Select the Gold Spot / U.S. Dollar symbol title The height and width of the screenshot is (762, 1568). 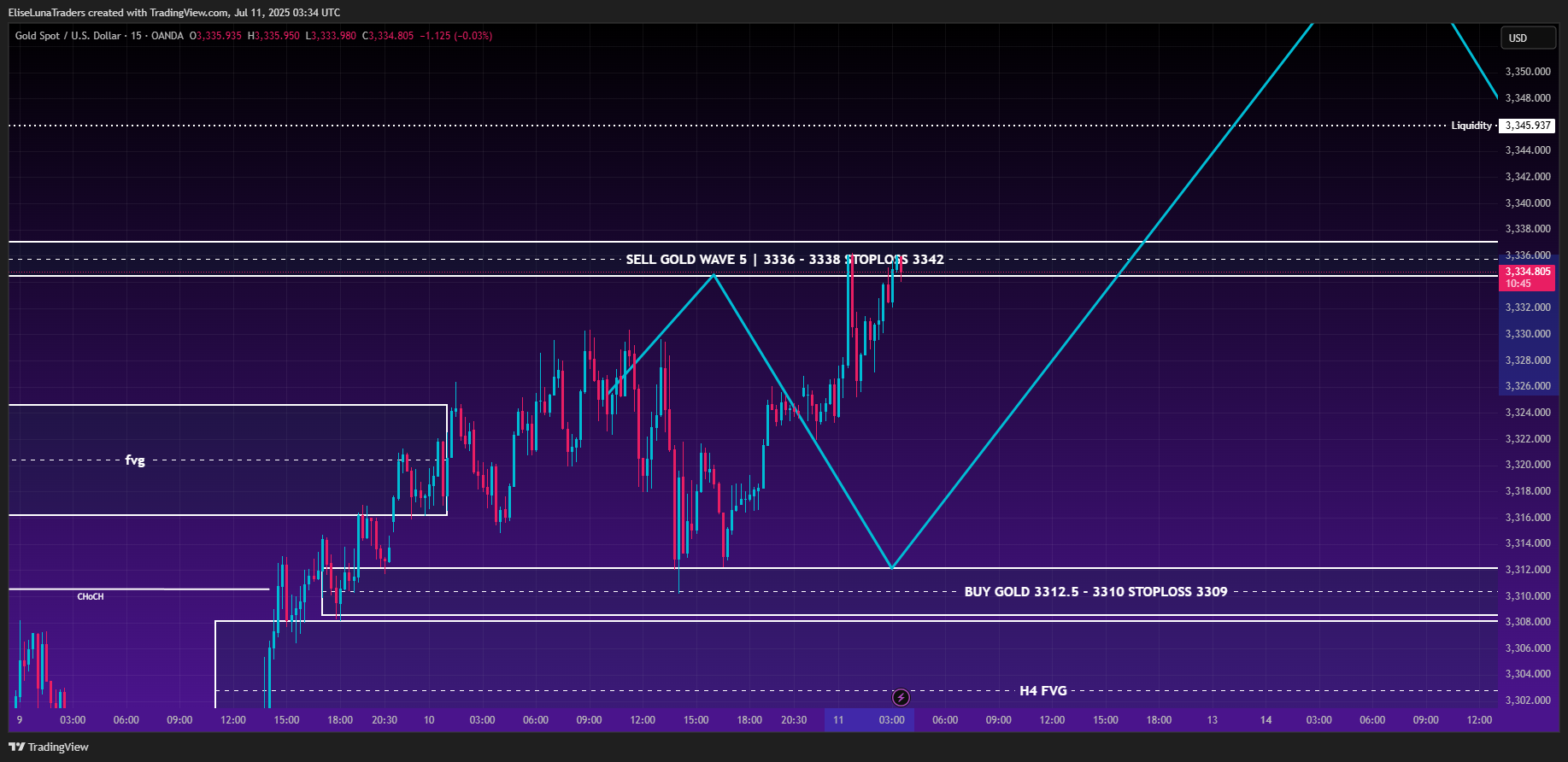pos(68,36)
